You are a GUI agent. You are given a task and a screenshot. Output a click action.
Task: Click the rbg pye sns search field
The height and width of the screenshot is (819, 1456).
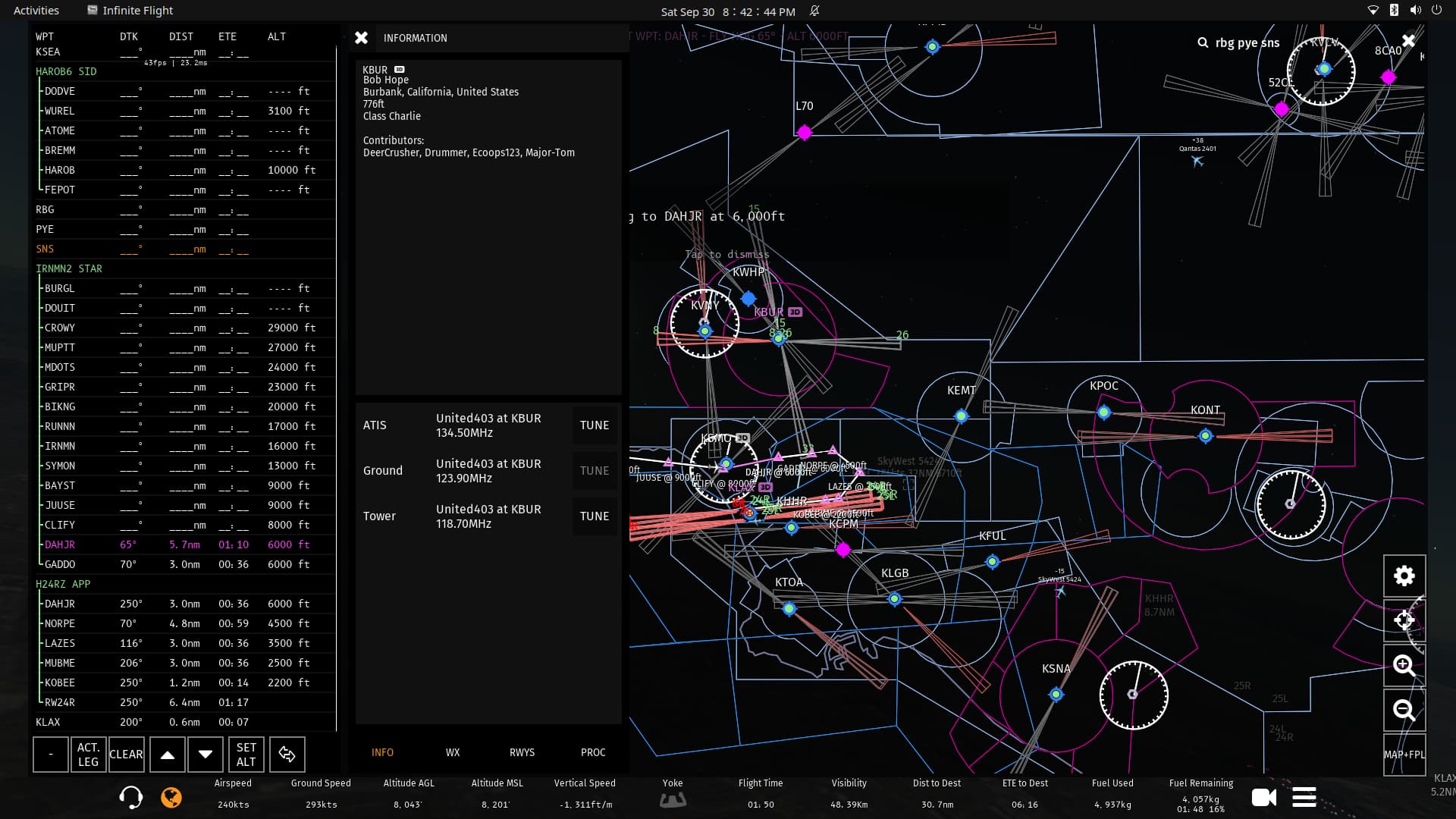(x=1247, y=43)
